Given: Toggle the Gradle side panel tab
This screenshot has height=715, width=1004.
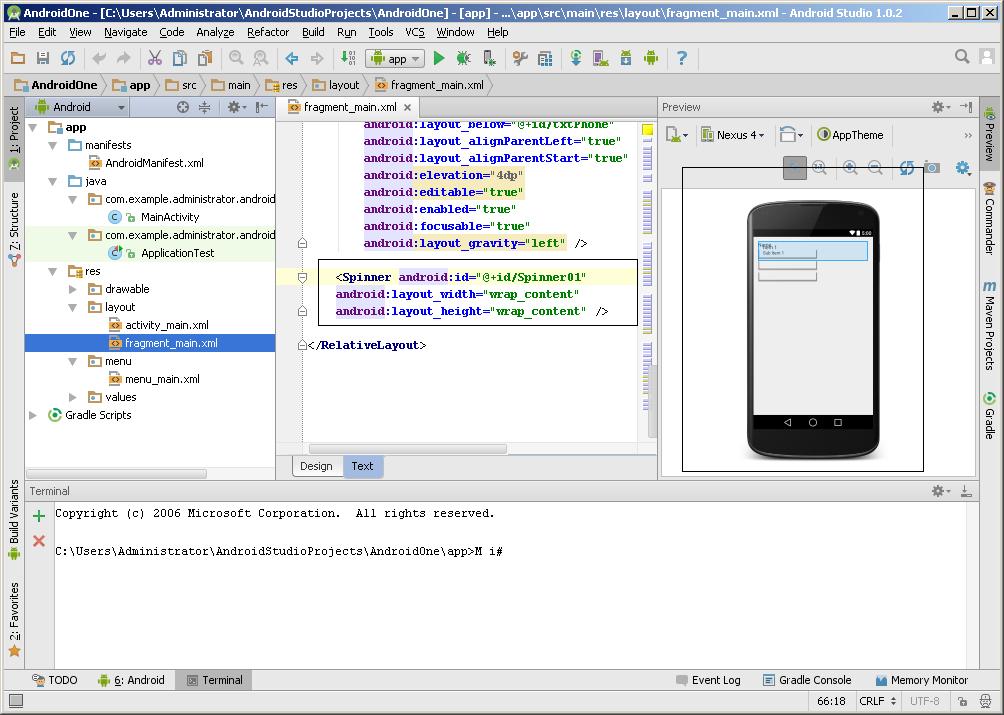Looking at the screenshot, I should (989, 414).
